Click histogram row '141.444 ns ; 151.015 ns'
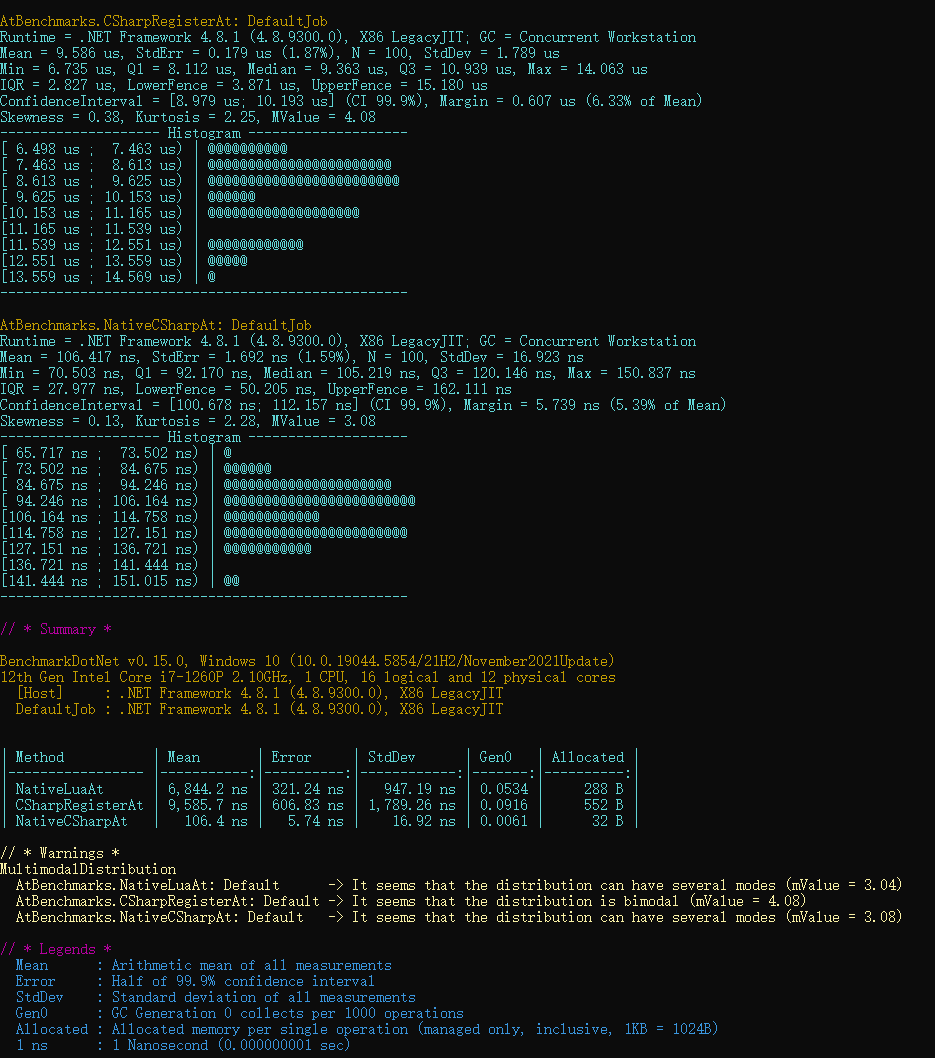Viewport: 935px width, 1058px height. pos(120,581)
